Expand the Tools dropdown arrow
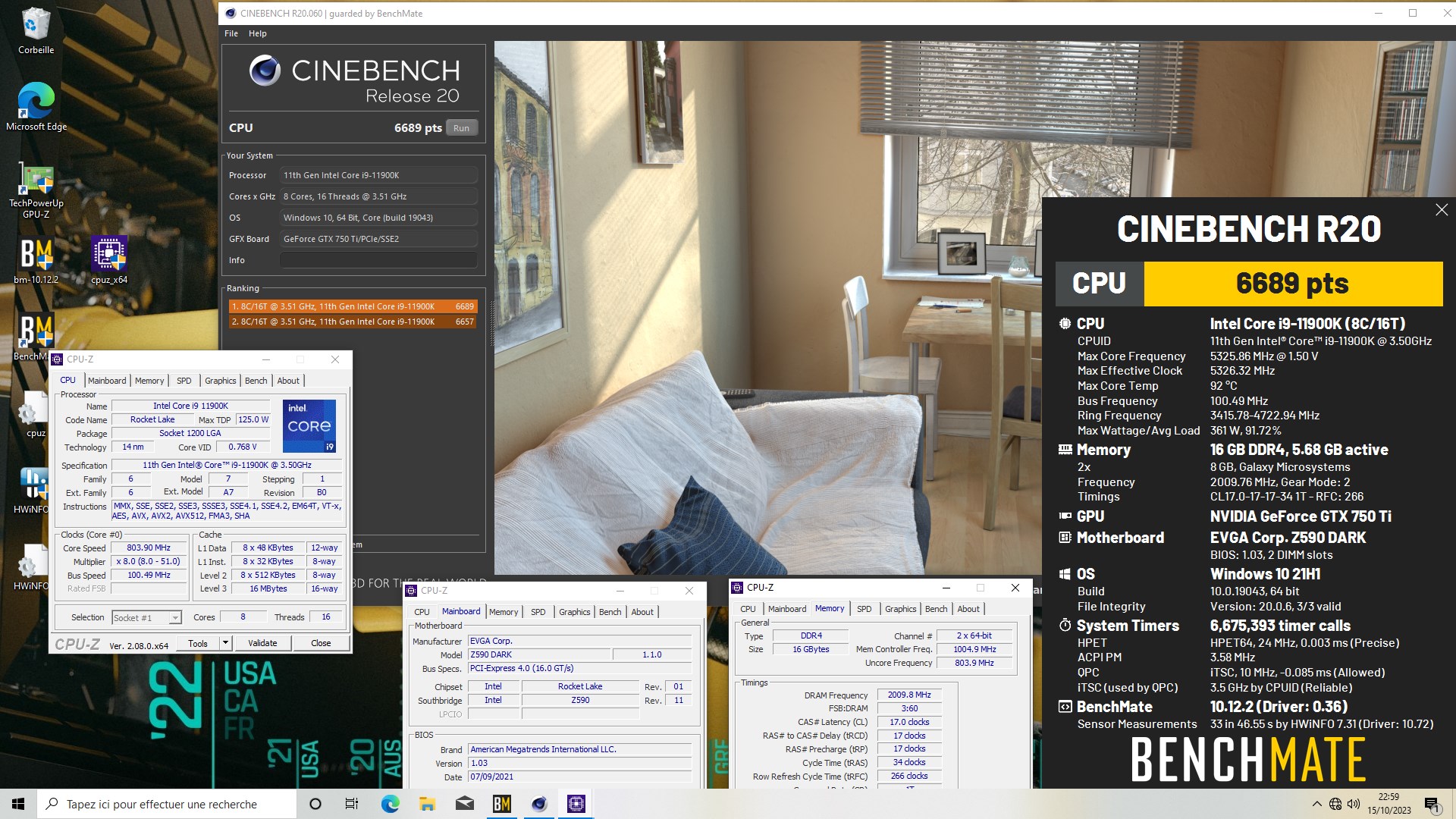Viewport: 1456px width, 819px height. click(x=225, y=643)
